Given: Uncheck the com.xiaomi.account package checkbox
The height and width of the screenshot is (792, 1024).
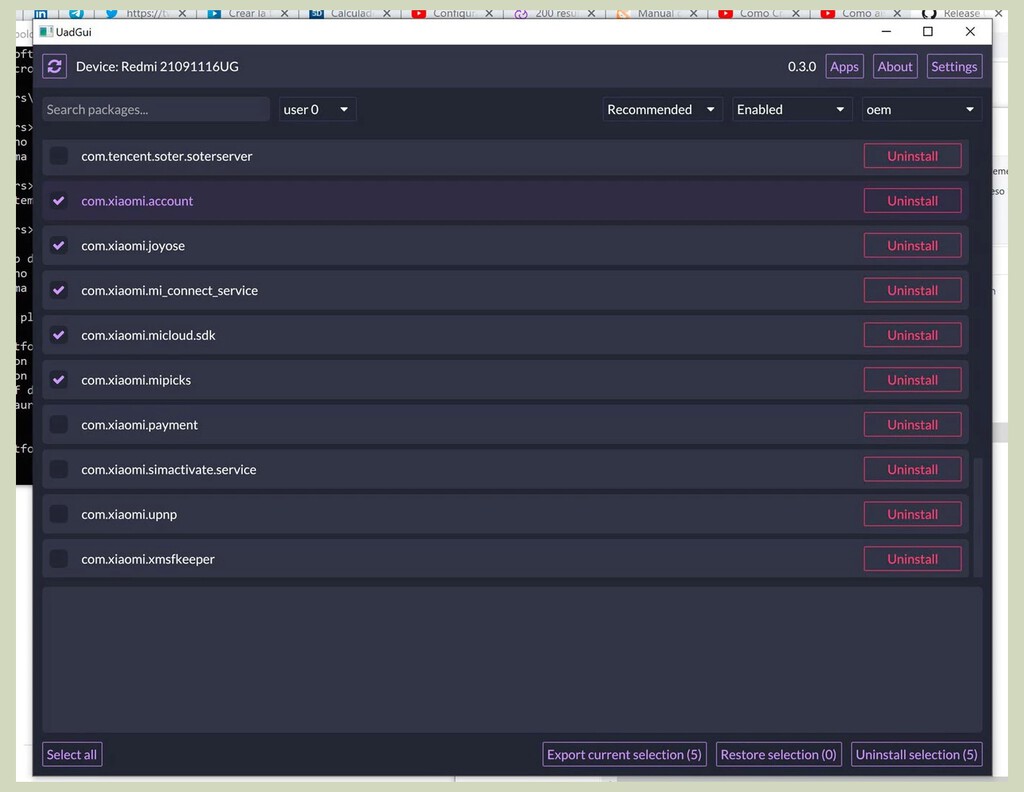Looking at the screenshot, I should [59, 201].
